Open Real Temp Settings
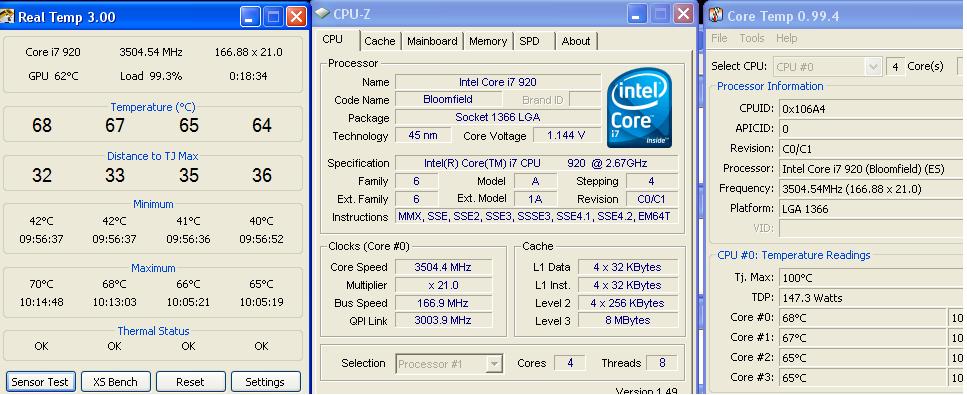 pos(265,381)
